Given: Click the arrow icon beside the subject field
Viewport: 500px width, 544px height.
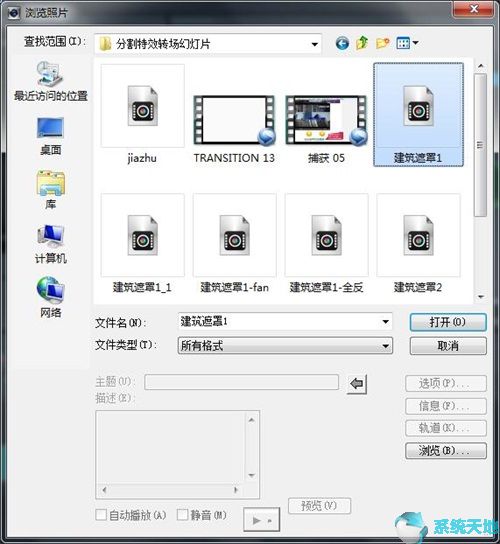Looking at the screenshot, I should pyautogui.click(x=357, y=384).
